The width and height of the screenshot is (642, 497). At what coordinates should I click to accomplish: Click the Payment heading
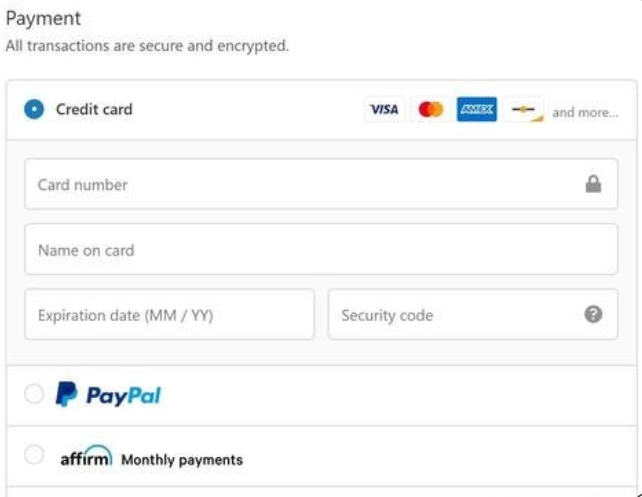click(x=43, y=19)
